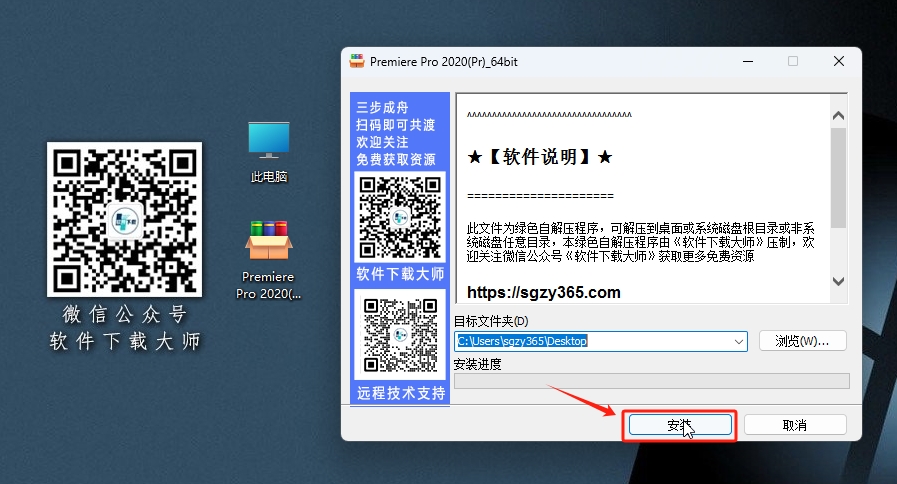
Task: Click the 软件下载大师 label in the blue sidebar
Action: [x=400, y=274]
